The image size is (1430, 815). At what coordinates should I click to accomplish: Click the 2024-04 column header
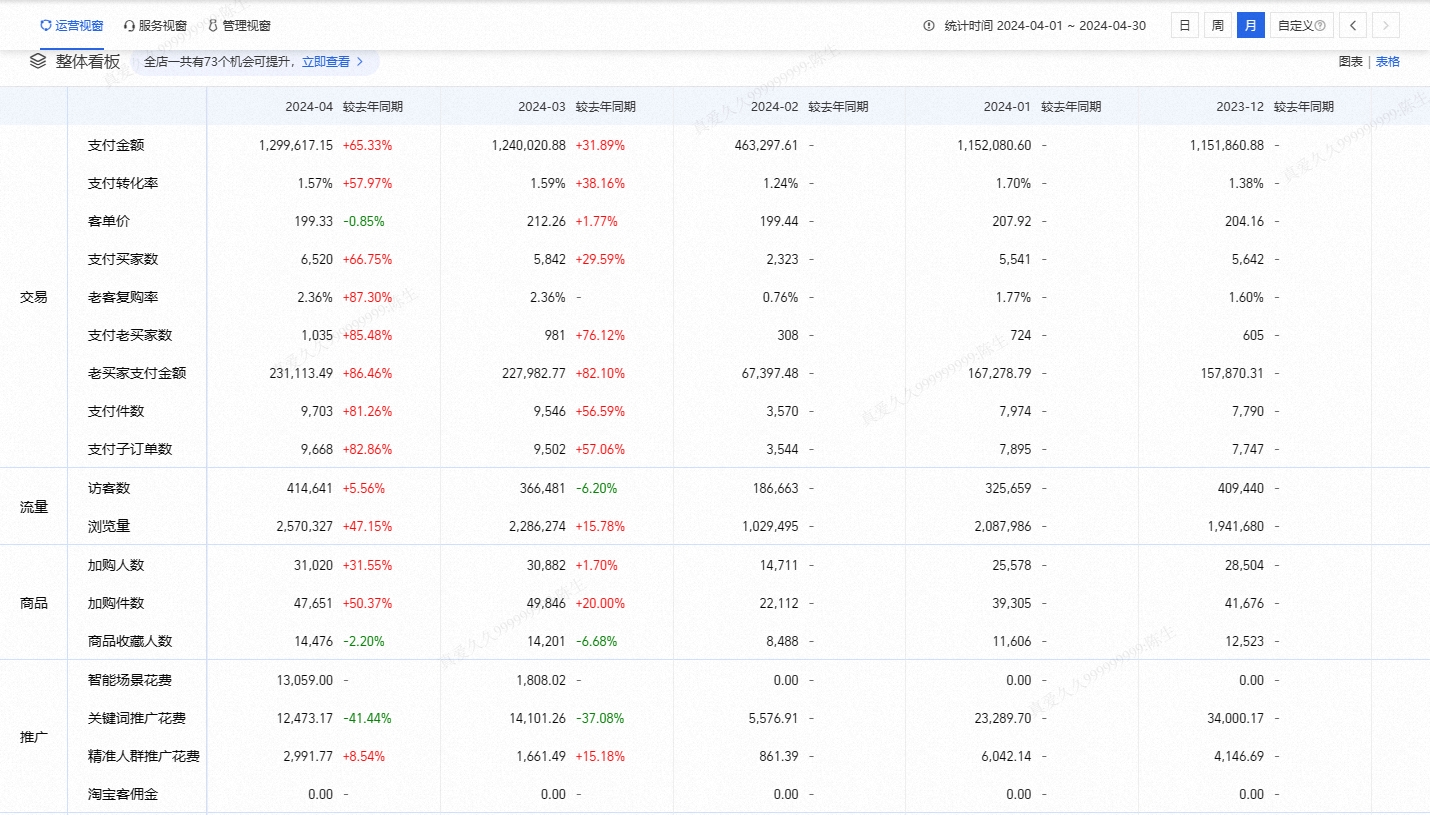point(308,107)
